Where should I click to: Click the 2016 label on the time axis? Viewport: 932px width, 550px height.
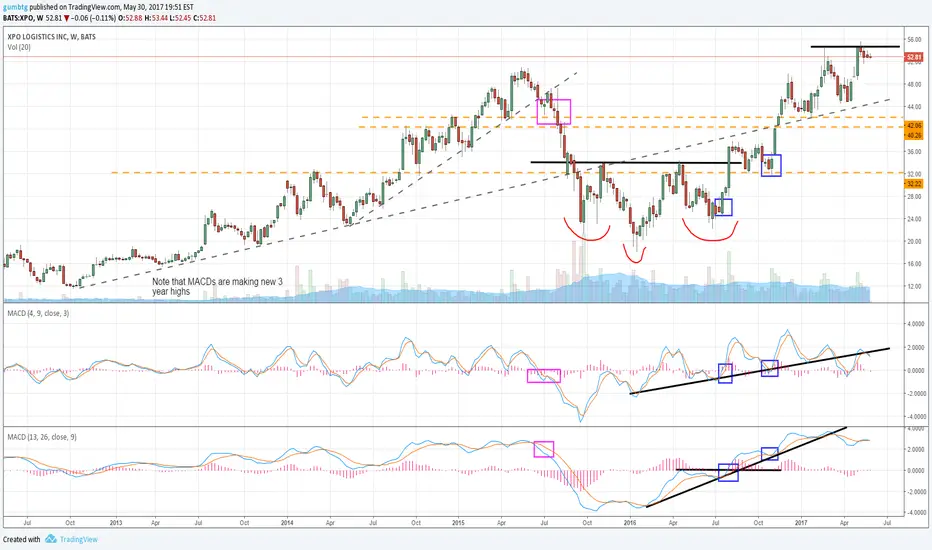point(629,523)
